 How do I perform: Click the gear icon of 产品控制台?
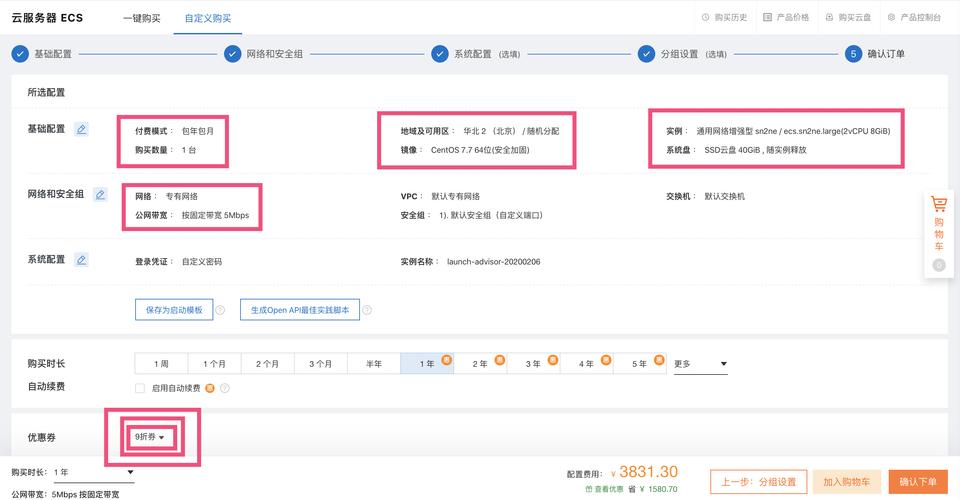click(x=891, y=17)
